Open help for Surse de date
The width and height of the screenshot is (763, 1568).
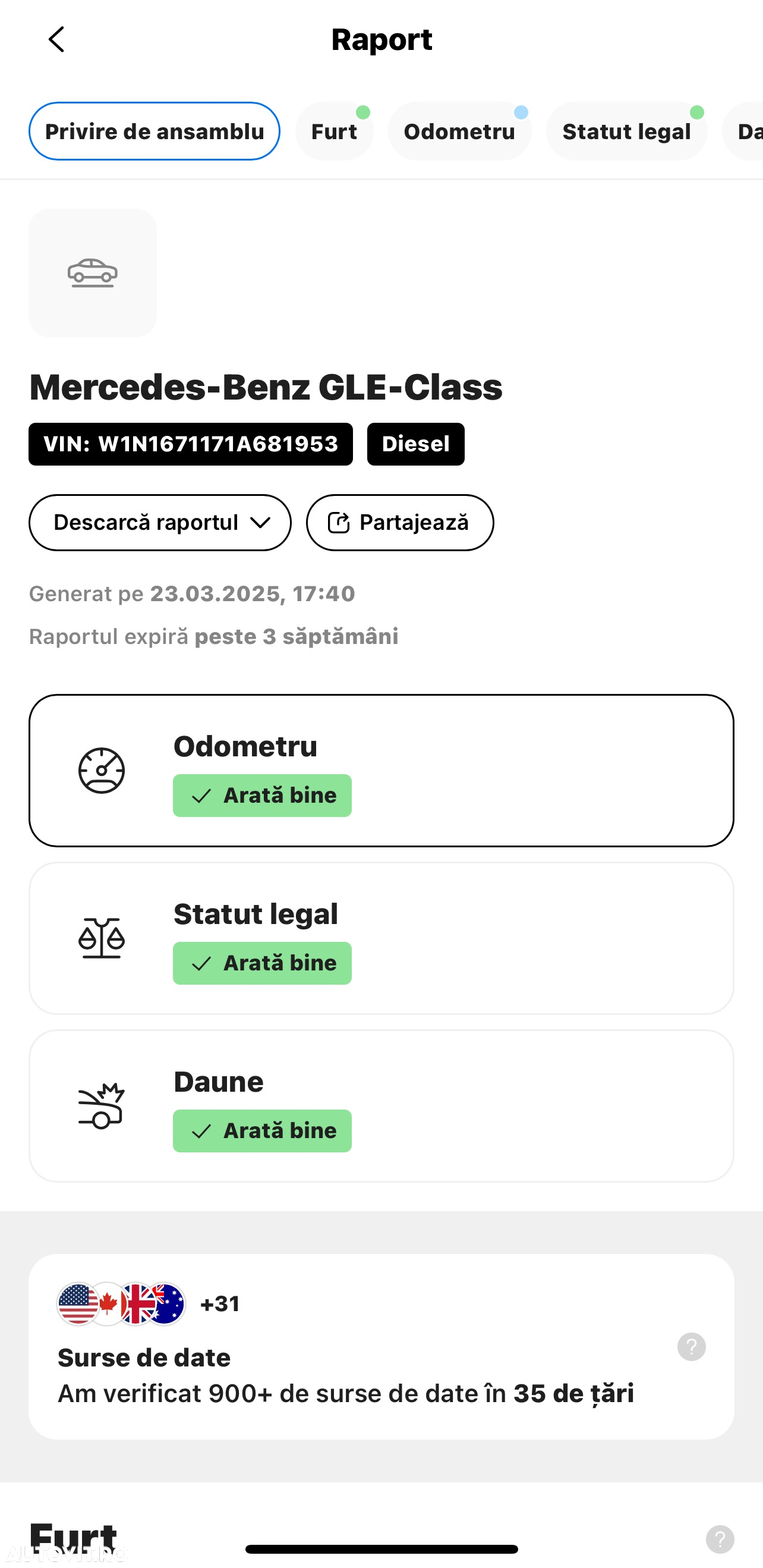691,1346
